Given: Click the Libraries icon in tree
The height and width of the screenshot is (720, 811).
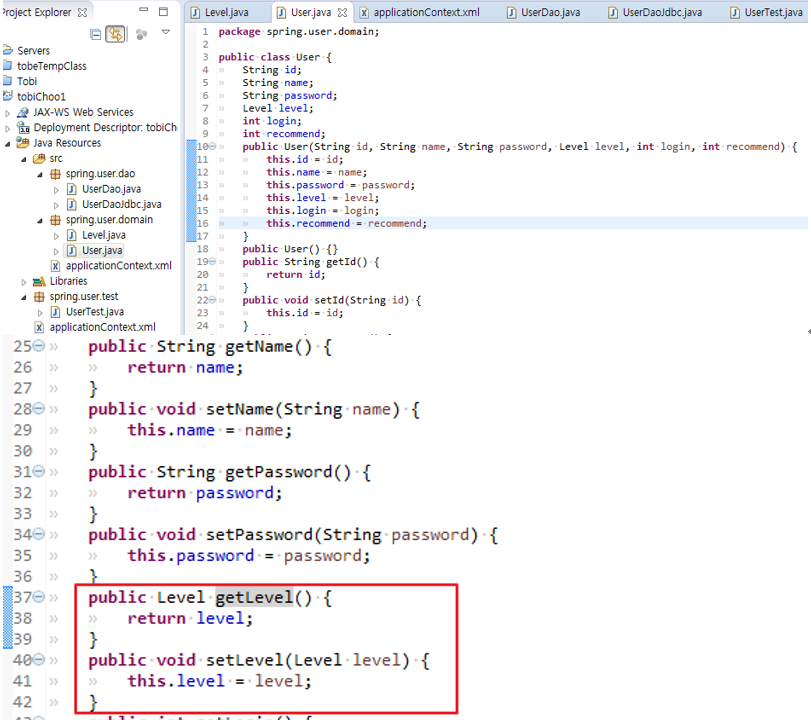Looking at the screenshot, I should pos(39,281).
